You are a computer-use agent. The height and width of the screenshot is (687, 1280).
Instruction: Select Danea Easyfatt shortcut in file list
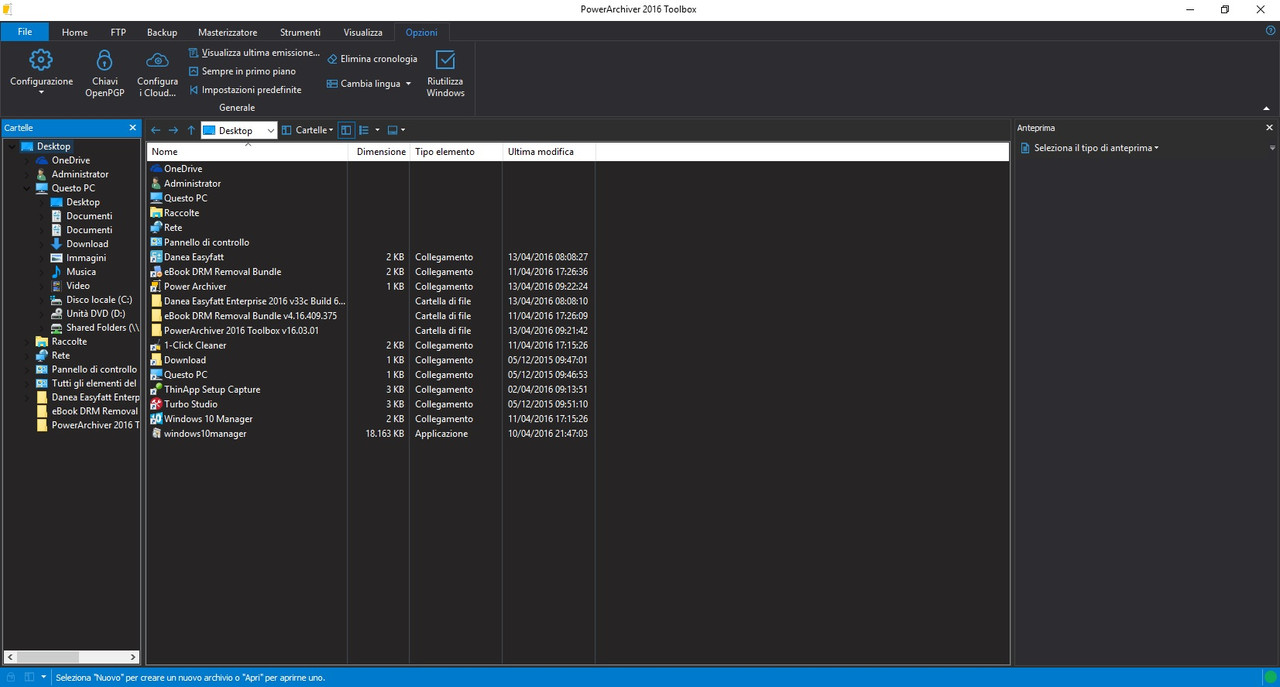click(194, 257)
